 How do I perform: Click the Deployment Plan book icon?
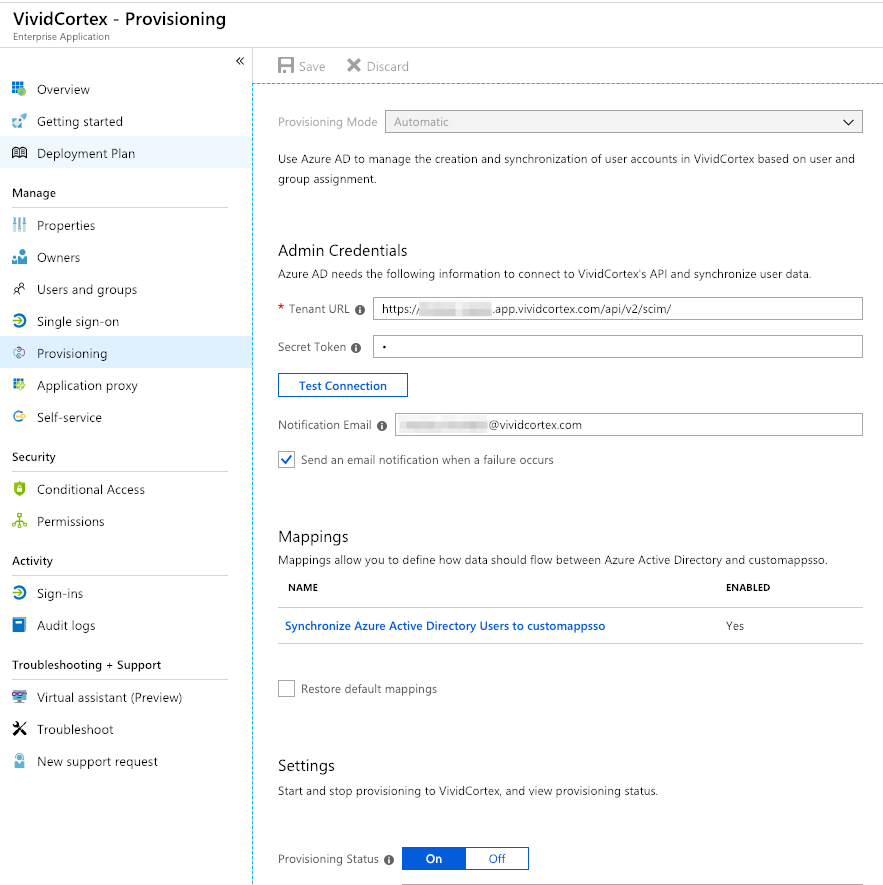pos(19,153)
